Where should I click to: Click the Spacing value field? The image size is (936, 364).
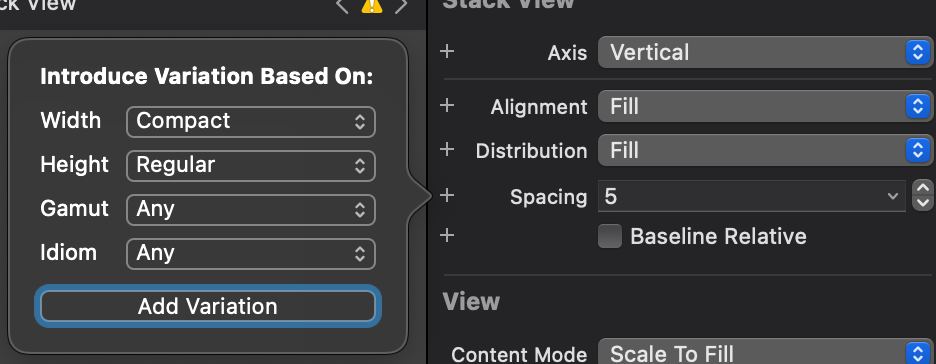752,196
